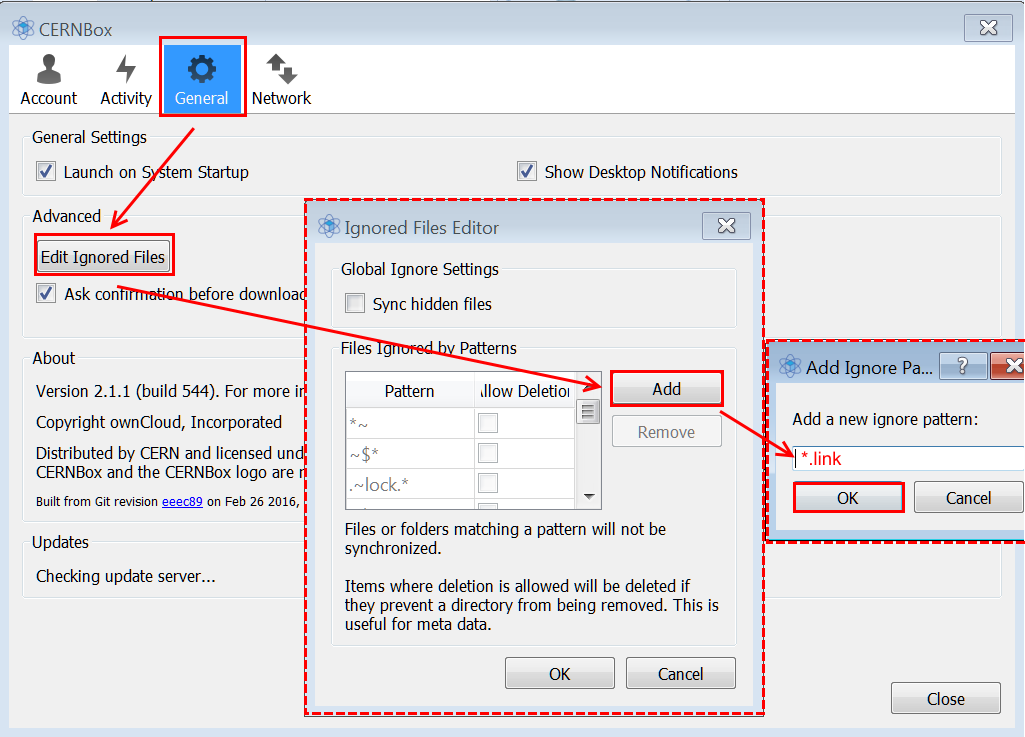Close the Add Ignore Pattern dialog
Screen dimensions: 1025x737
(x=1011, y=366)
